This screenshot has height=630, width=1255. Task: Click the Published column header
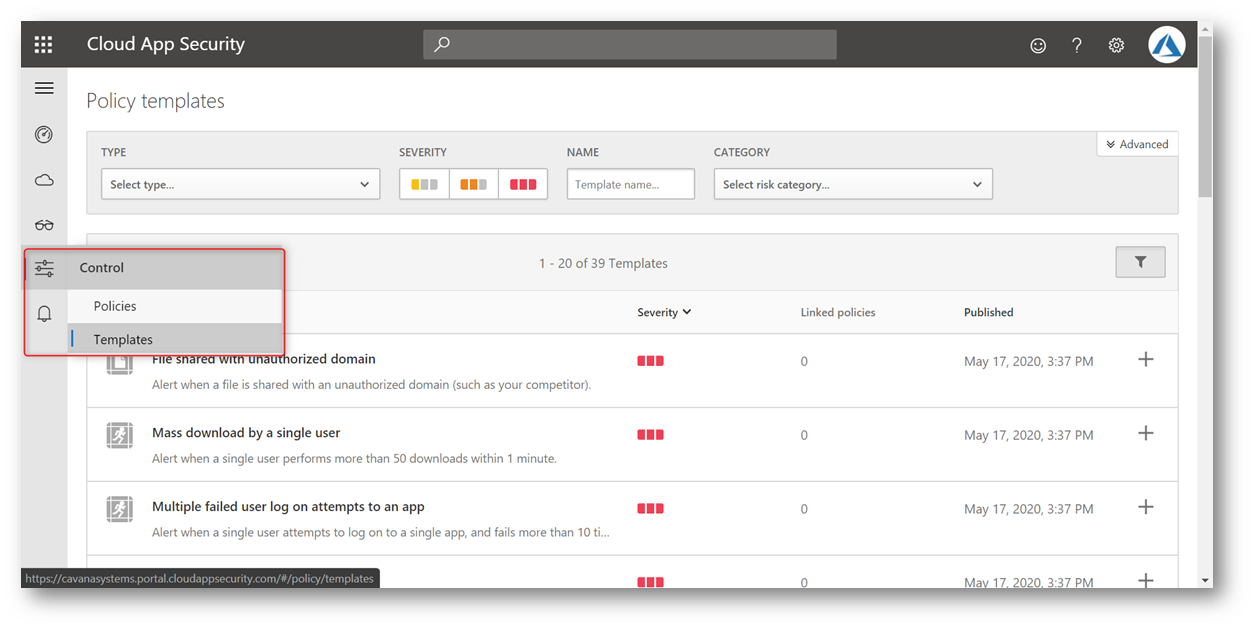(989, 312)
